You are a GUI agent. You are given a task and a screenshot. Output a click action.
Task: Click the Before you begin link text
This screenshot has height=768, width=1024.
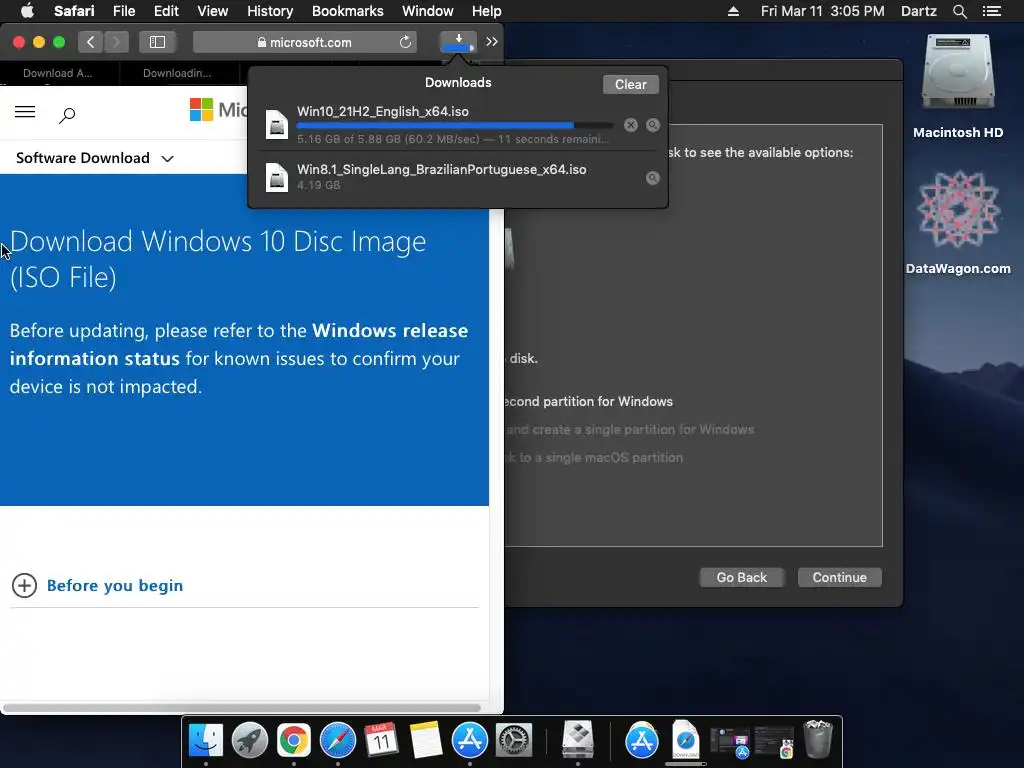coord(114,585)
